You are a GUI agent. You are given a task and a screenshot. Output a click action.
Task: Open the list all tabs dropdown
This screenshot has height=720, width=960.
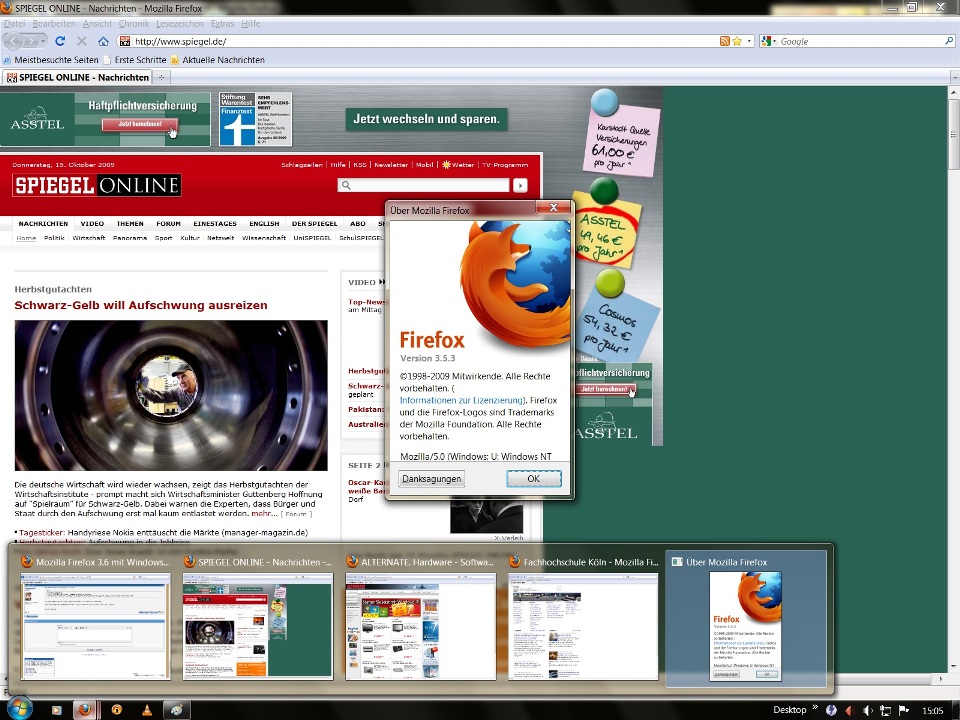954,78
